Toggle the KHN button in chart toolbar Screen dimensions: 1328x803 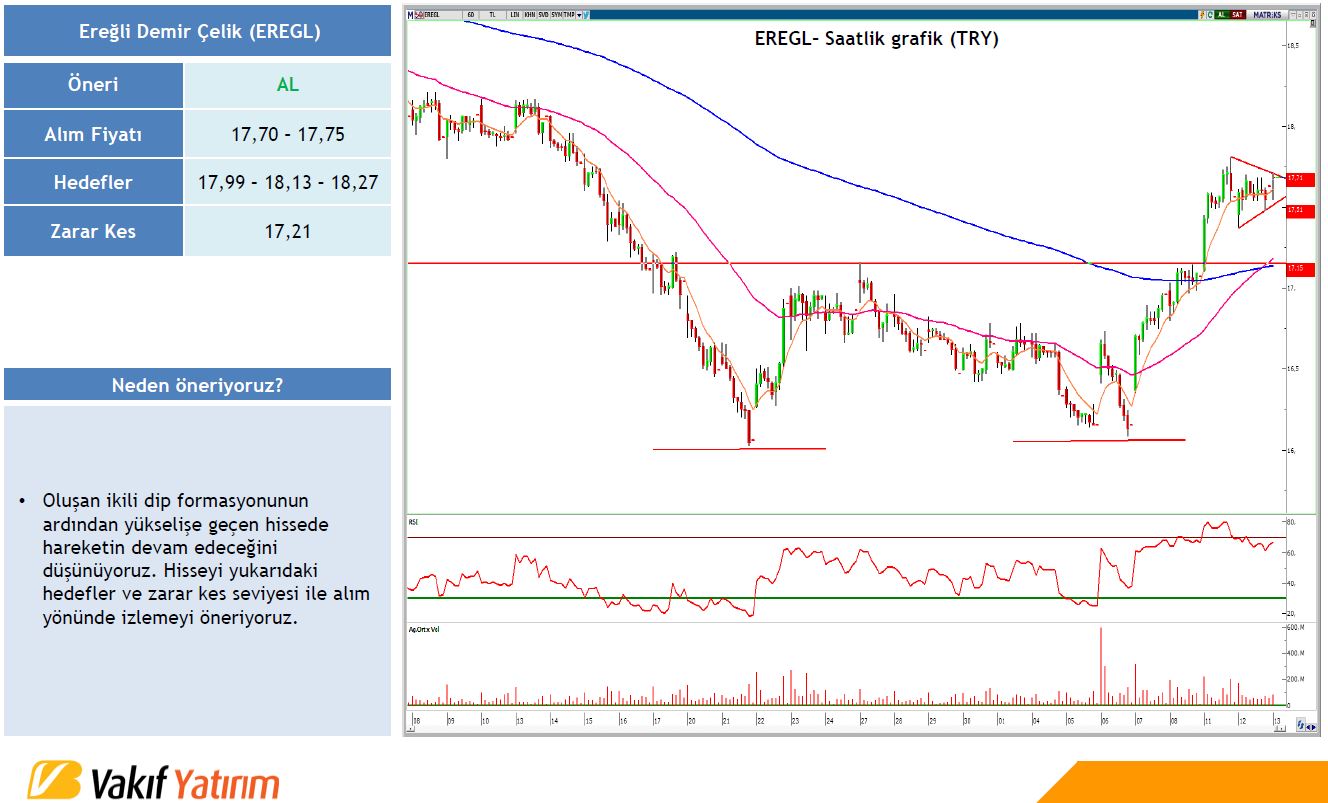pyautogui.click(x=529, y=15)
